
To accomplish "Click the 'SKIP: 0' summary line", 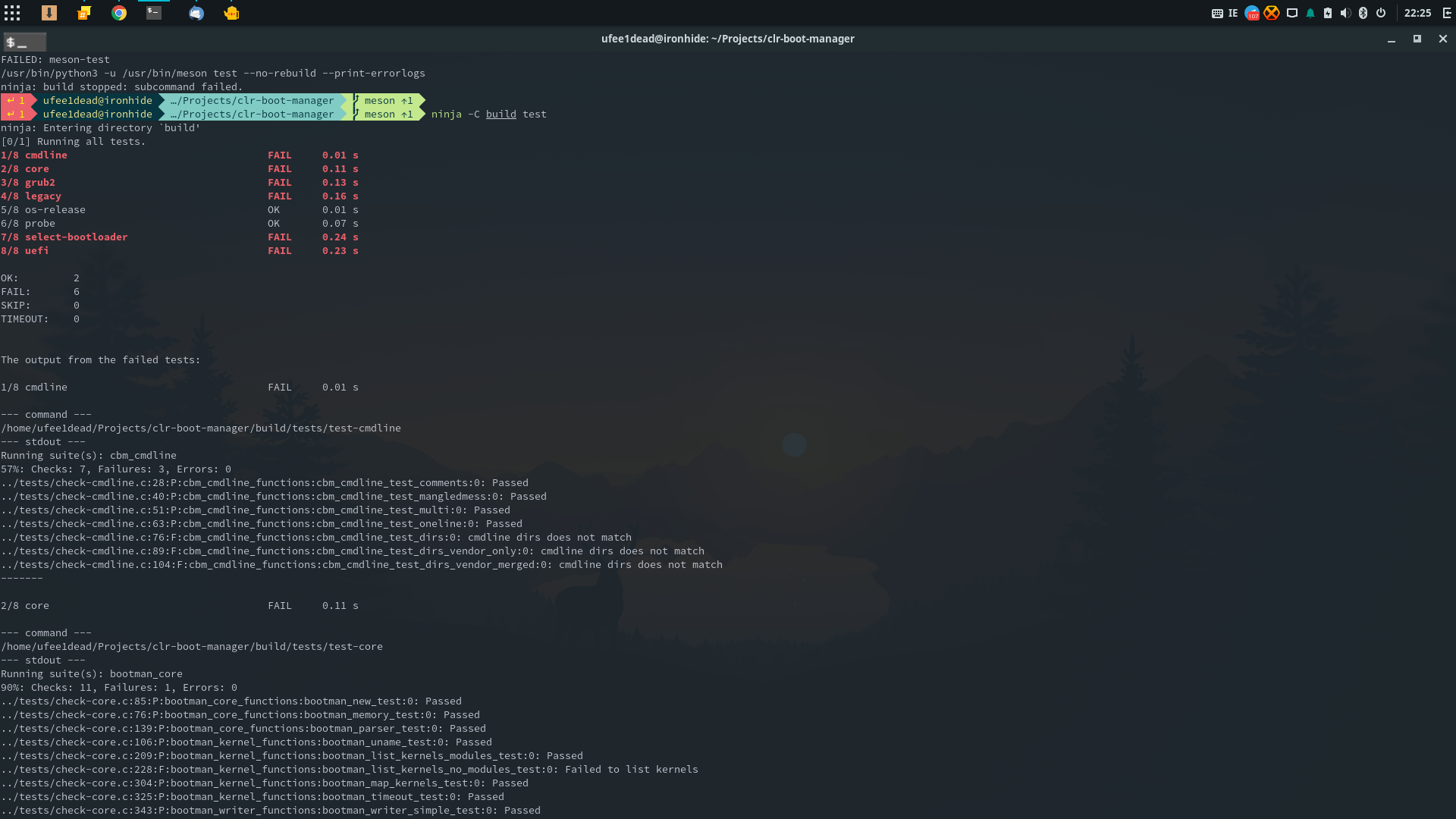I will click(40, 305).
